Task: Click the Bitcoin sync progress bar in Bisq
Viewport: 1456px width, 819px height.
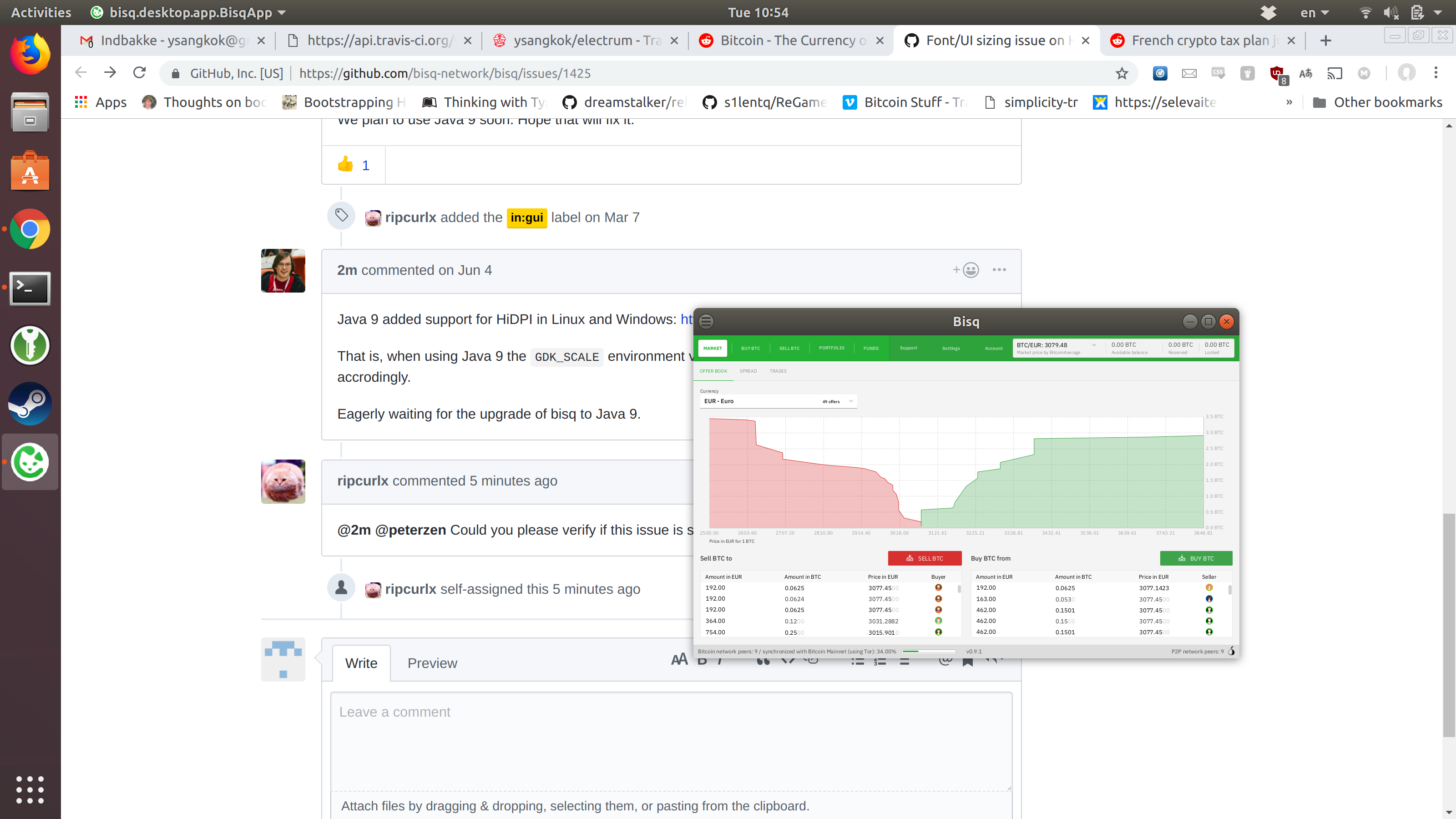Action: point(928,652)
